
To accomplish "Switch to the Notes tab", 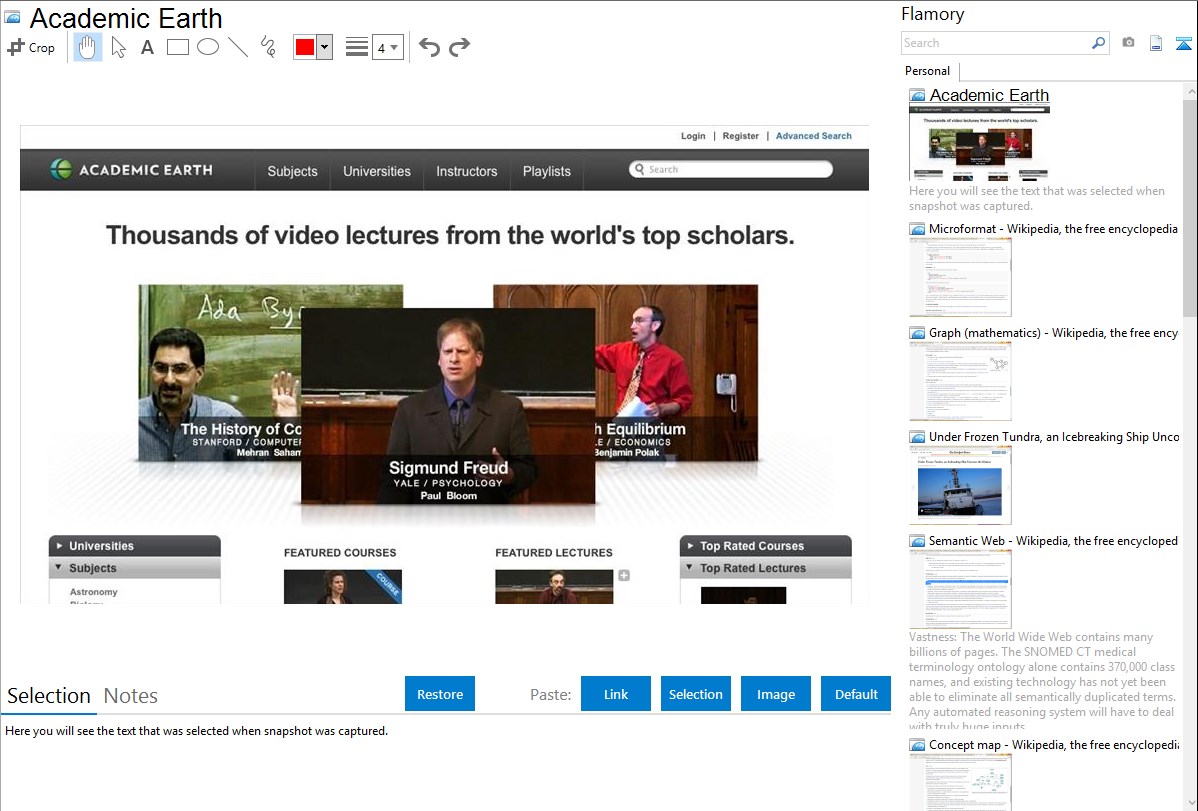I will [x=131, y=696].
